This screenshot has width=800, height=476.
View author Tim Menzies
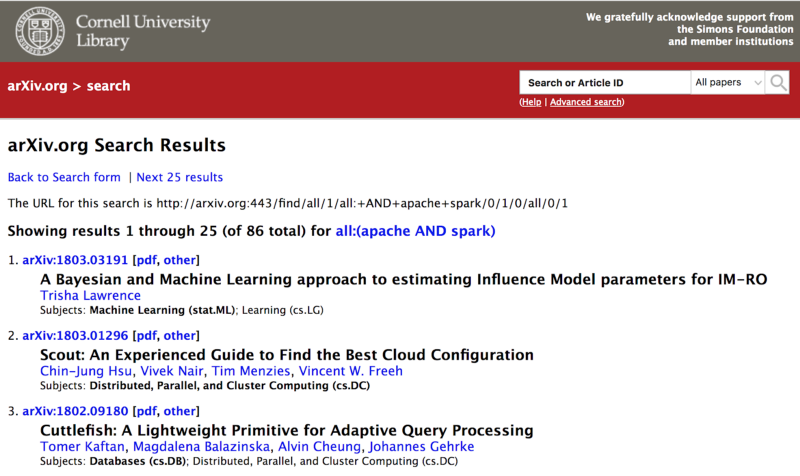[x=251, y=371]
